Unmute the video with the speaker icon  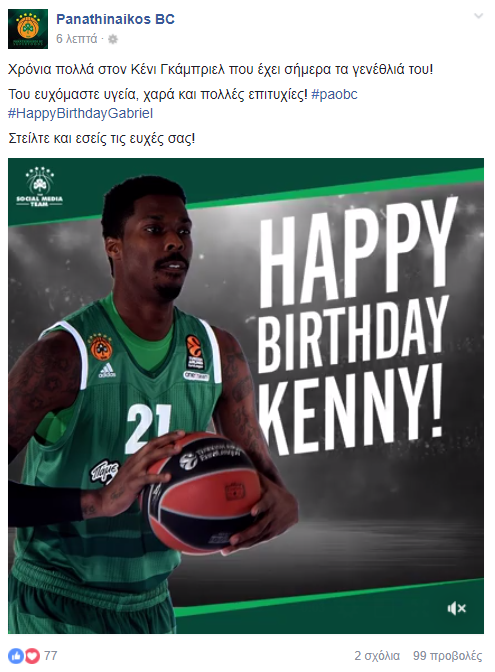pyautogui.click(x=456, y=608)
